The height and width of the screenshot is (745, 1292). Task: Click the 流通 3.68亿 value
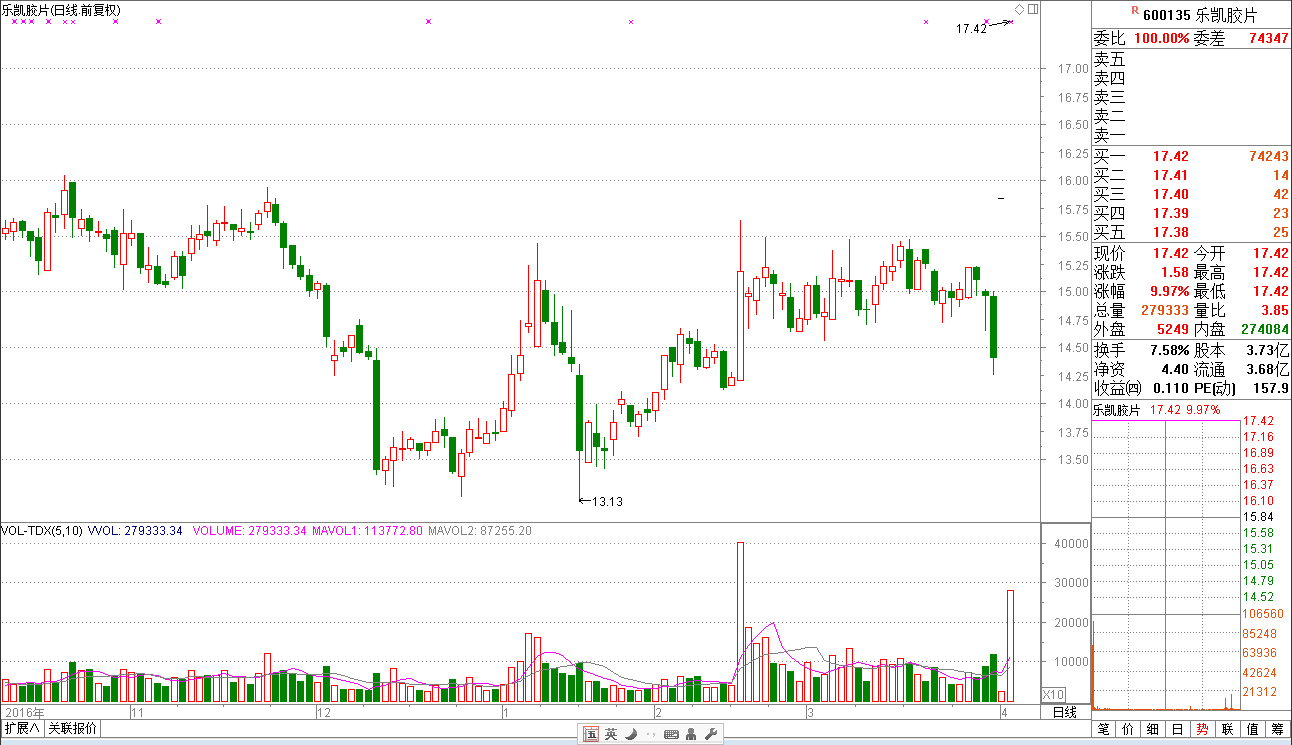(1268, 369)
